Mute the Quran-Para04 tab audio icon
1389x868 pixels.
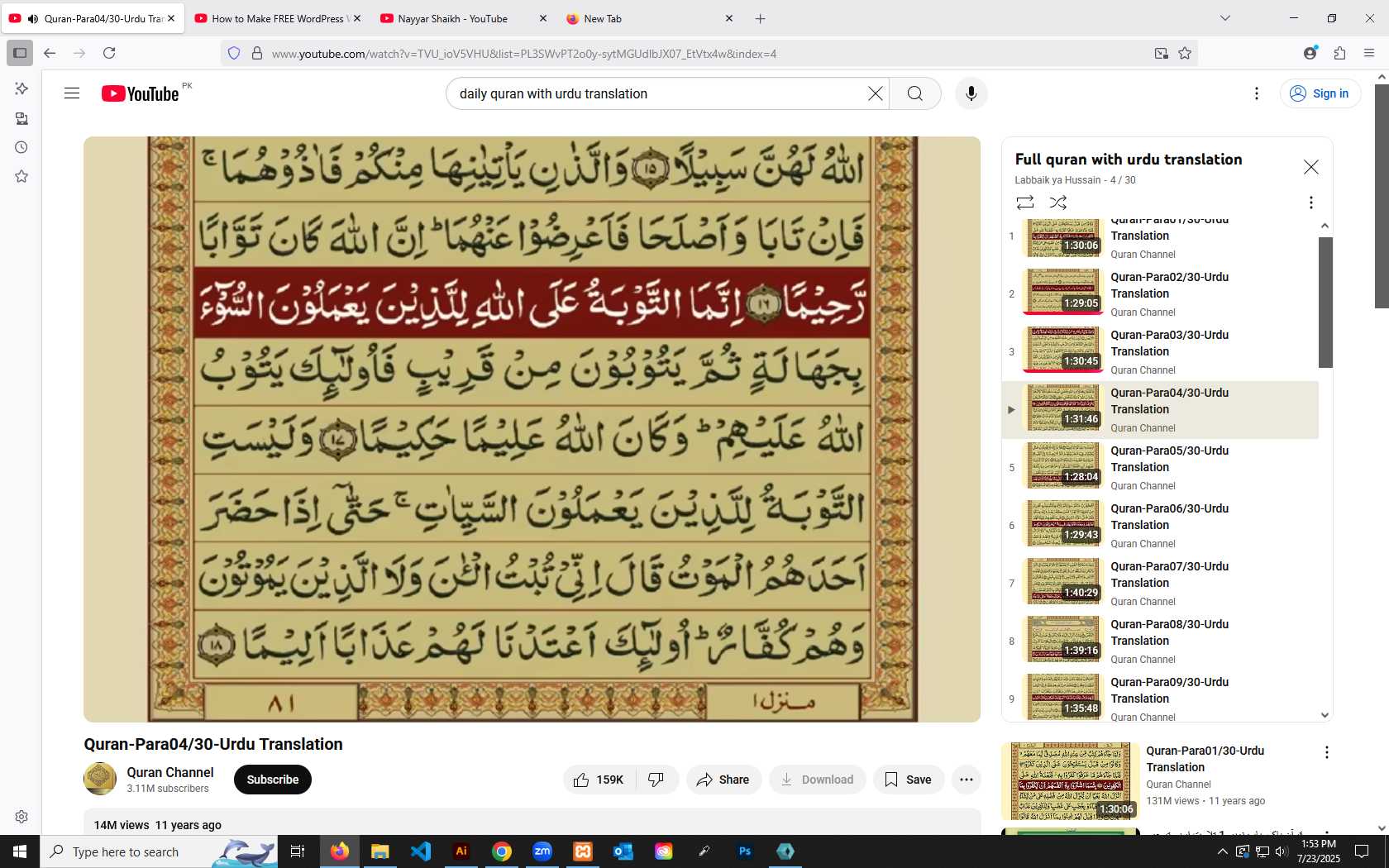[x=33, y=18]
